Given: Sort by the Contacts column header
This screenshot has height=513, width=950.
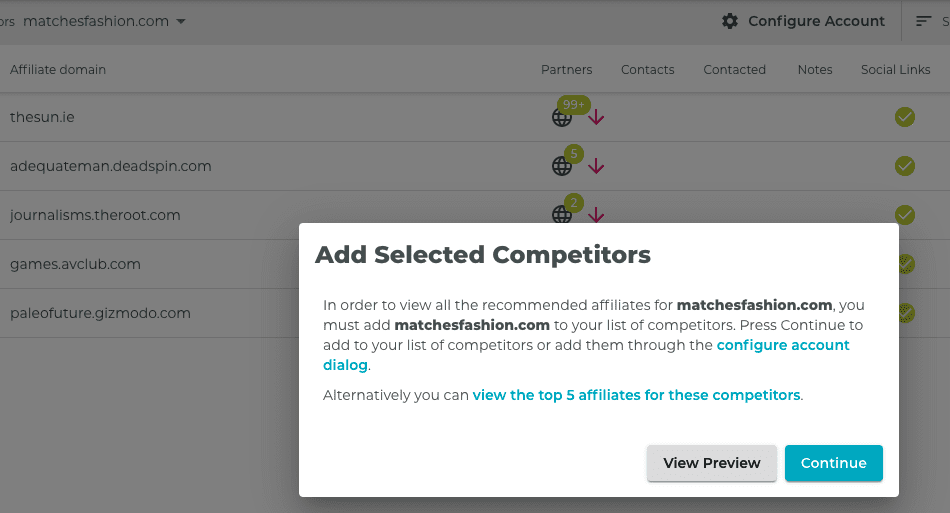Looking at the screenshot, I should click(x=648, y=70).
